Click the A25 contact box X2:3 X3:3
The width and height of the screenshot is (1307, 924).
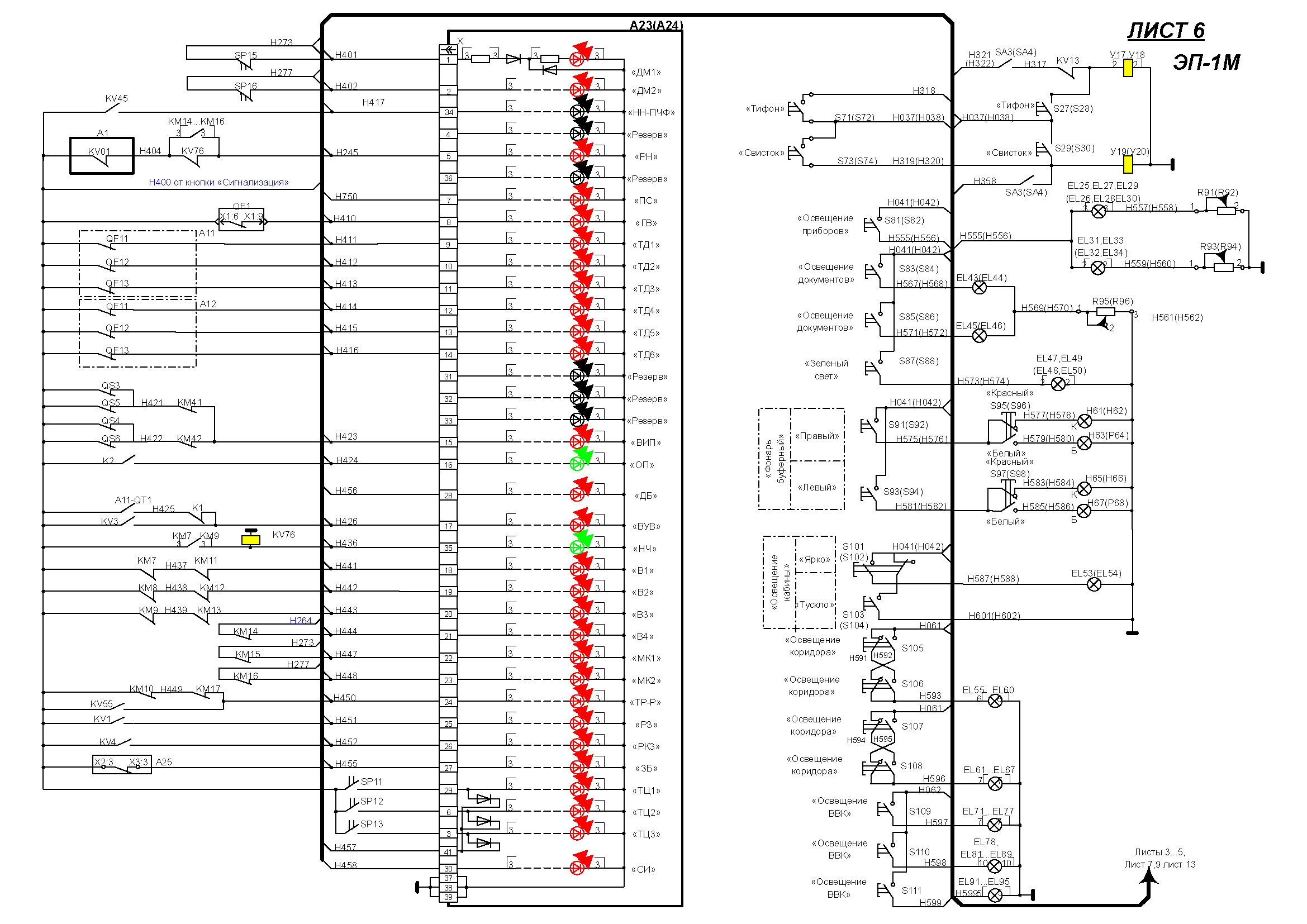tap(122, 765)
